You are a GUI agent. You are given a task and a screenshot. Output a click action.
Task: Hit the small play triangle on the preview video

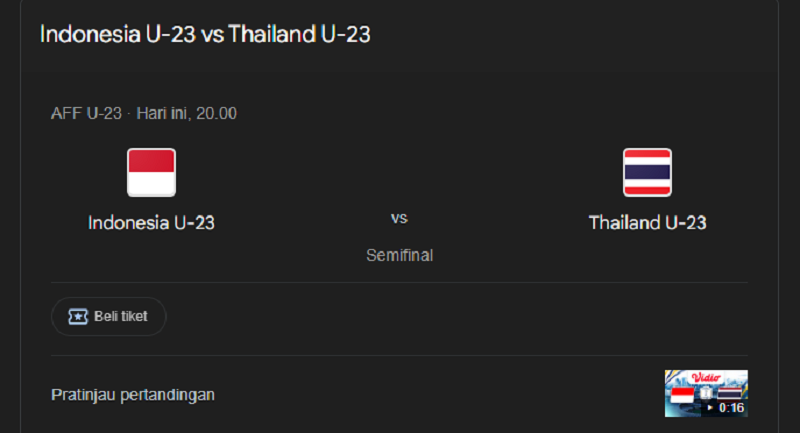coord(710,407)
